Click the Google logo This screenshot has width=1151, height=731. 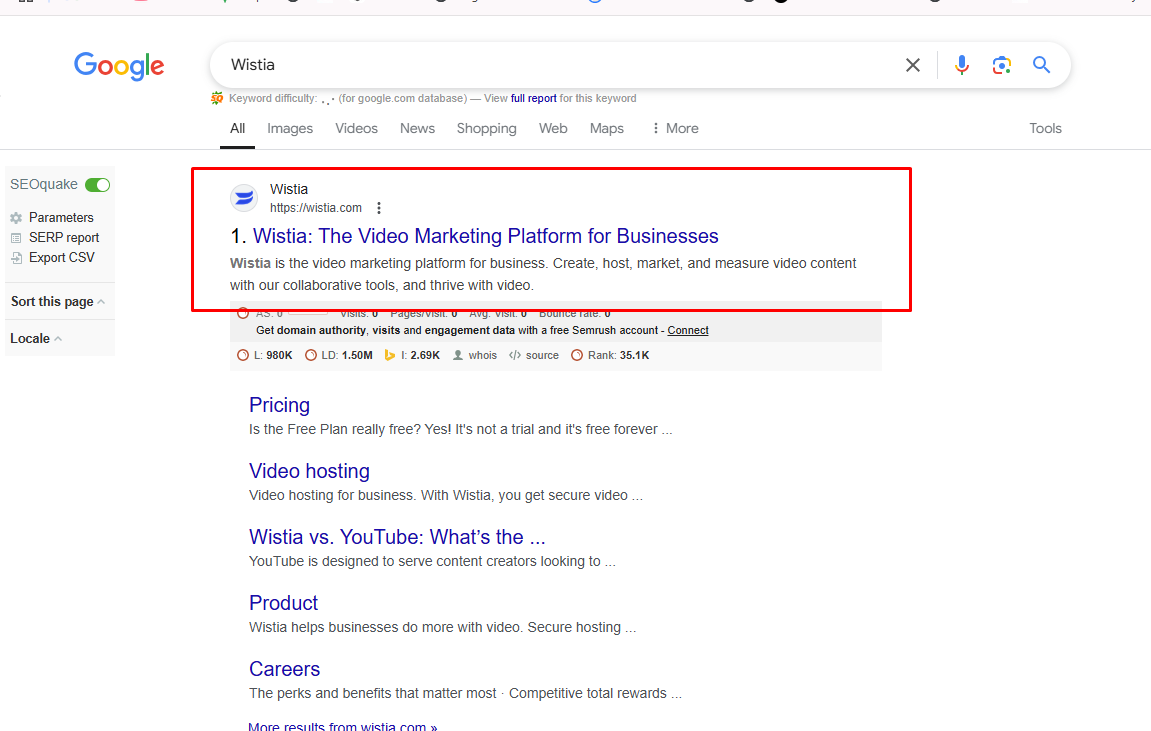click(x=119, y=66)
